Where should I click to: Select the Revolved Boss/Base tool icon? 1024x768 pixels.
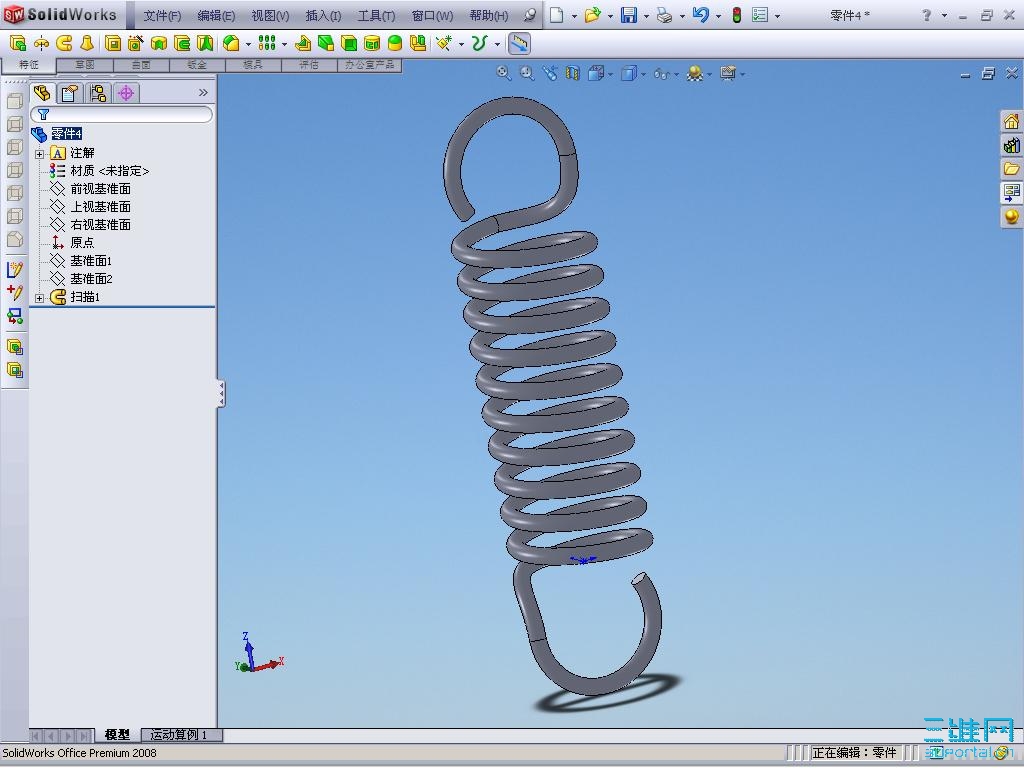pyautogui.click(x=41, y=44)
